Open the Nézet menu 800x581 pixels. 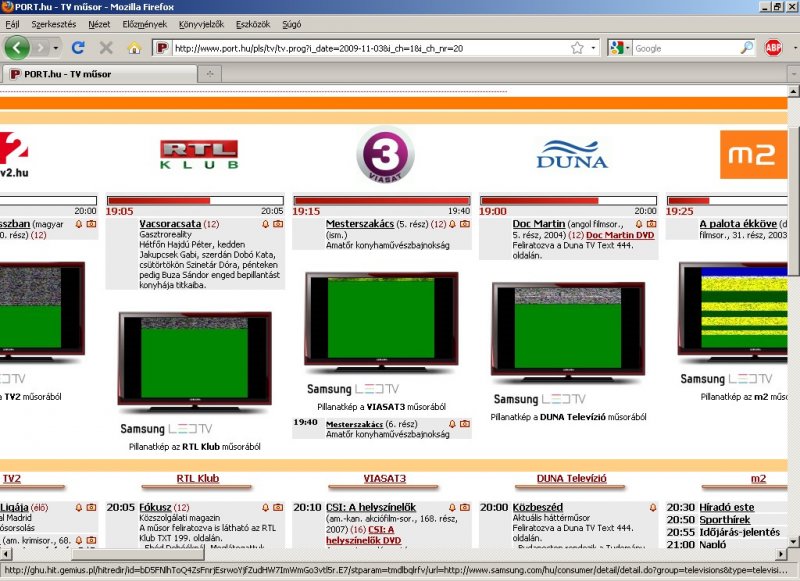coord(99,24)
